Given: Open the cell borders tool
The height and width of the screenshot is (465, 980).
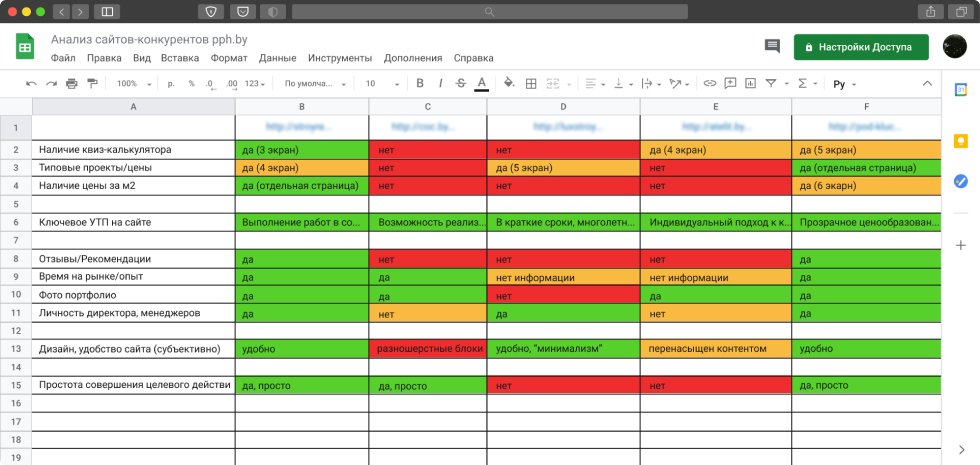Looking at the screenshot, I should click(531, 84).
